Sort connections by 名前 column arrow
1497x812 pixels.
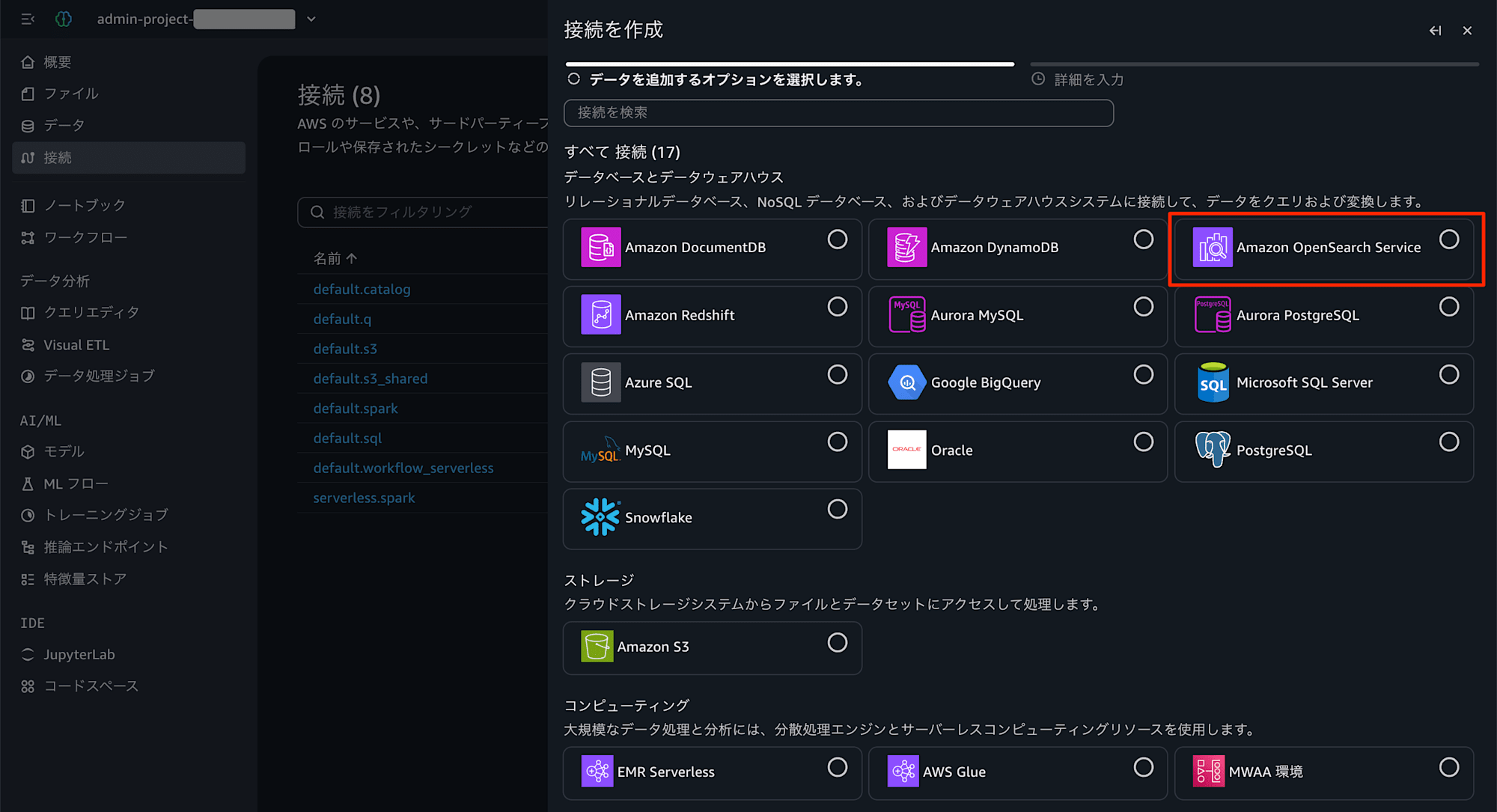click(352, 258)
